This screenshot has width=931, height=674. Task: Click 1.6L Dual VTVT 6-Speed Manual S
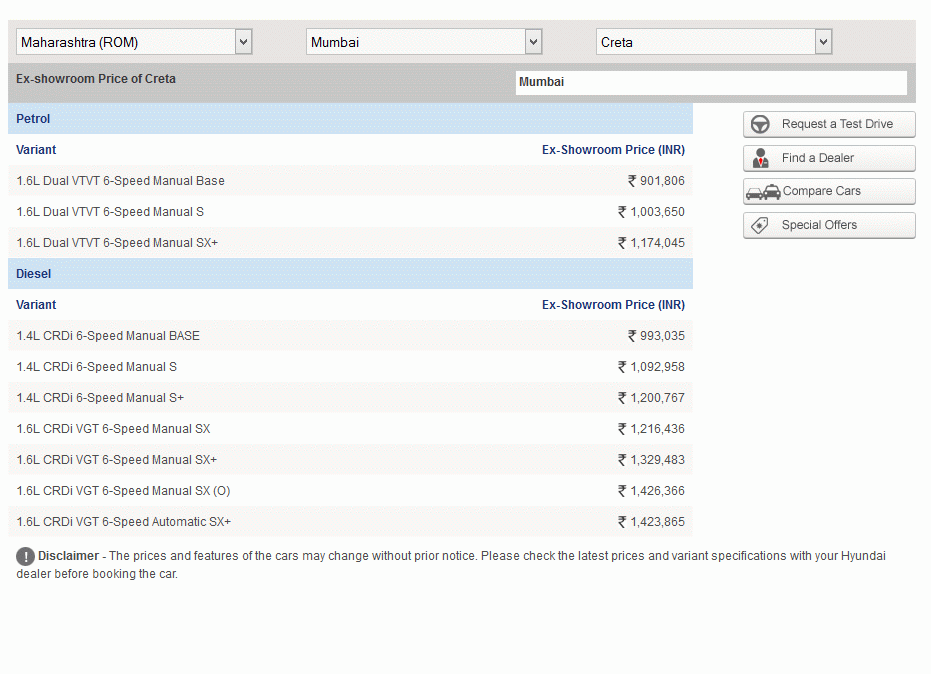tap(110, 212)
